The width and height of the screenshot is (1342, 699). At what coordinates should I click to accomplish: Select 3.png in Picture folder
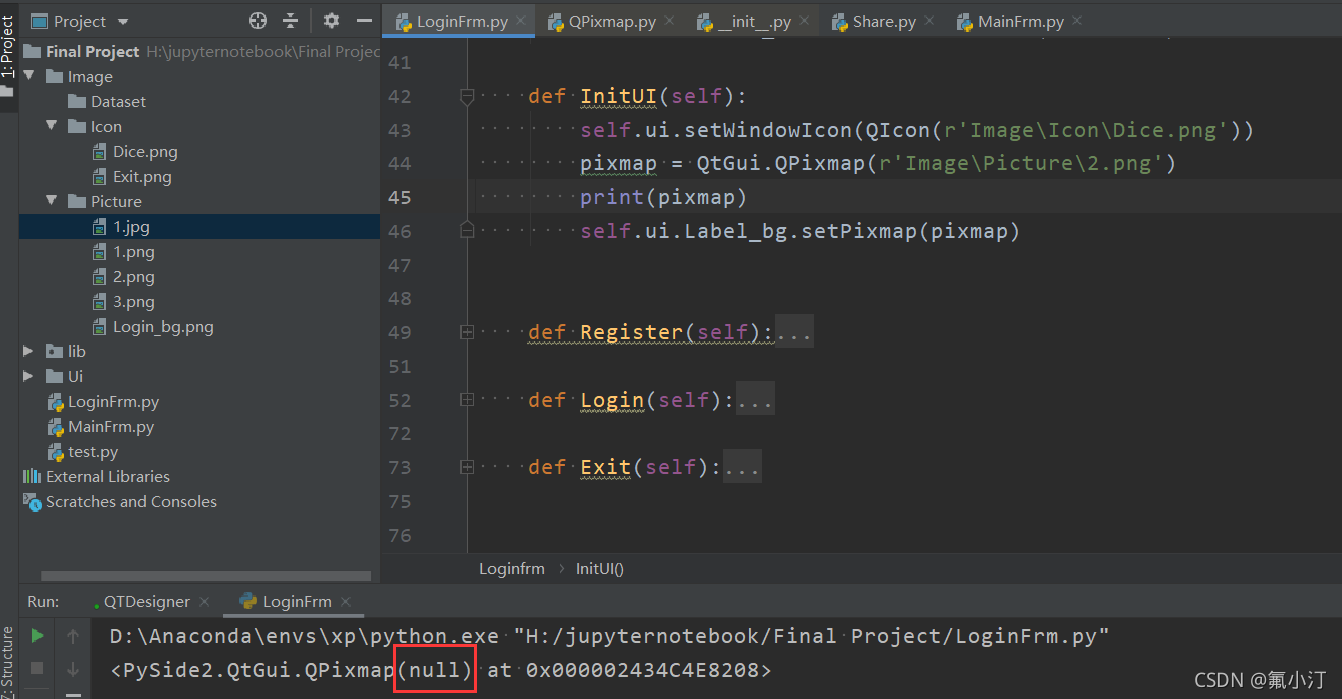tap(123, 302)
